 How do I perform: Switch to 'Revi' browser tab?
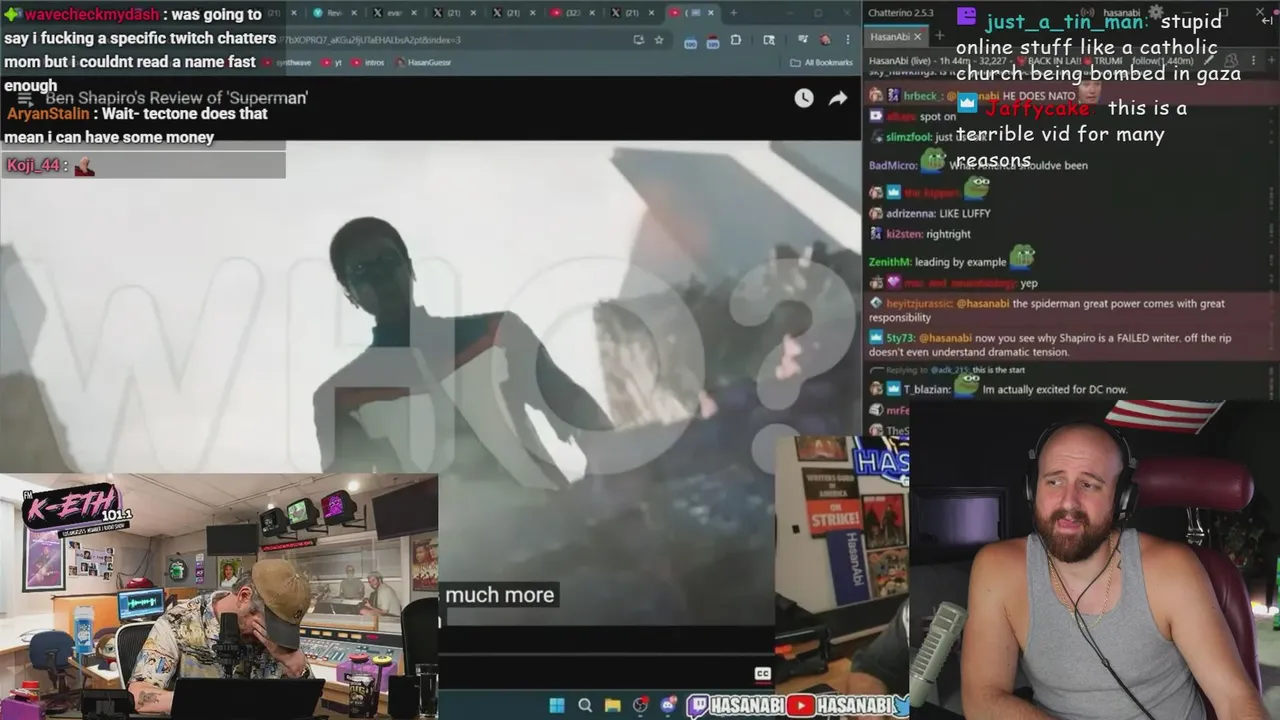coord(331,13)
